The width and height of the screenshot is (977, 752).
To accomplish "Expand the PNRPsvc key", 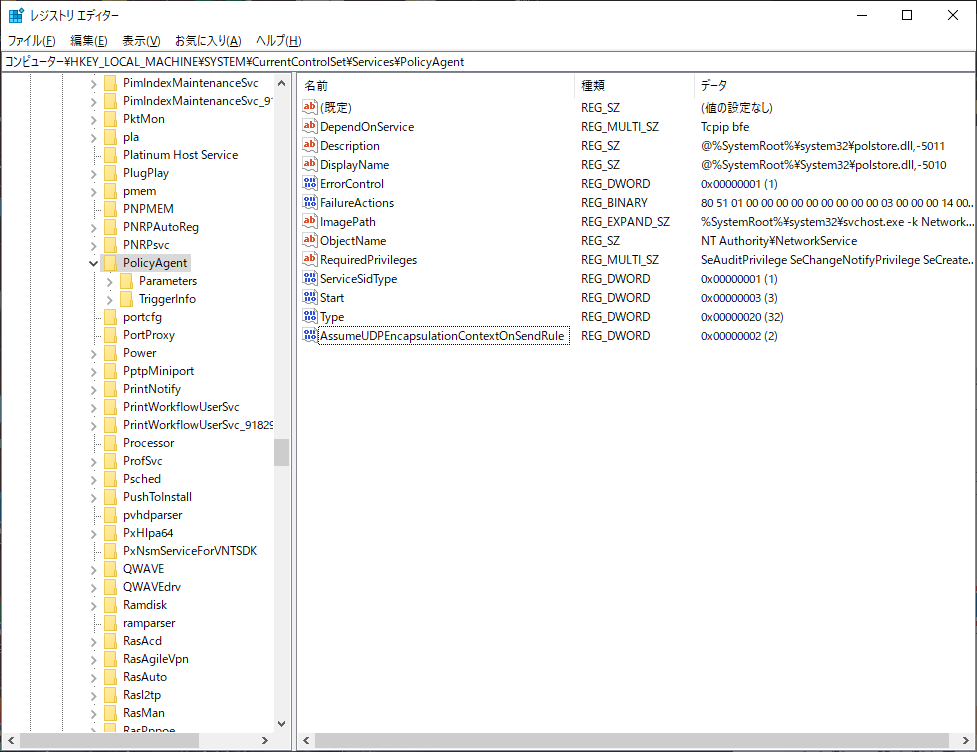I will pyautogui.click(x=93, y=245).
